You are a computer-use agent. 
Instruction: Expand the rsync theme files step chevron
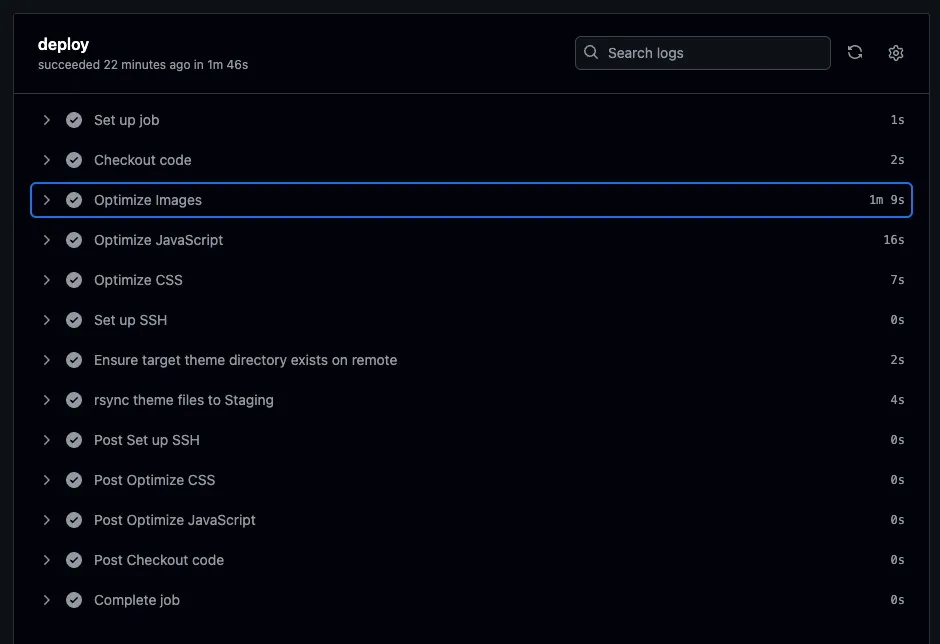46,400
